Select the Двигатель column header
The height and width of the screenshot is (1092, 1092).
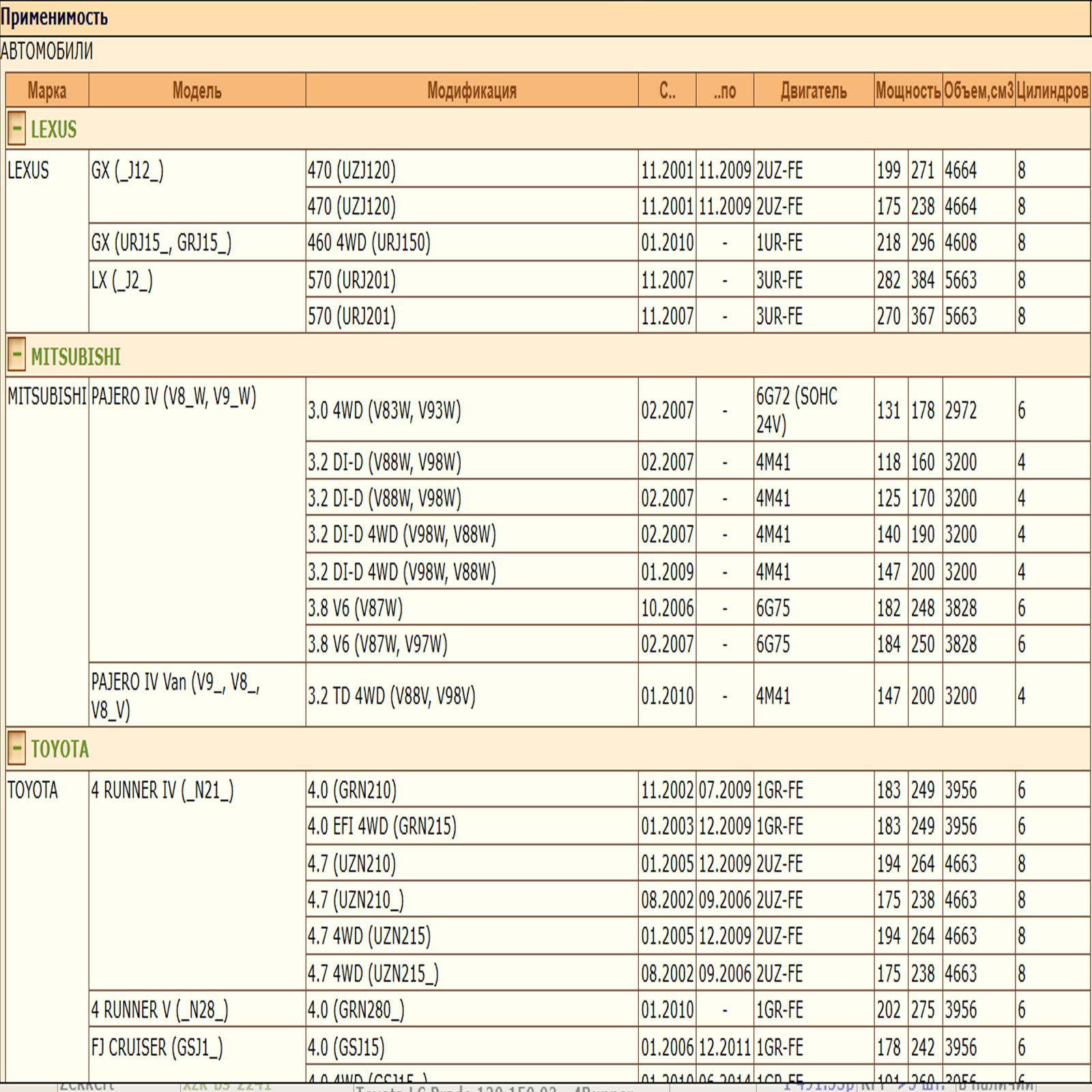814,91
